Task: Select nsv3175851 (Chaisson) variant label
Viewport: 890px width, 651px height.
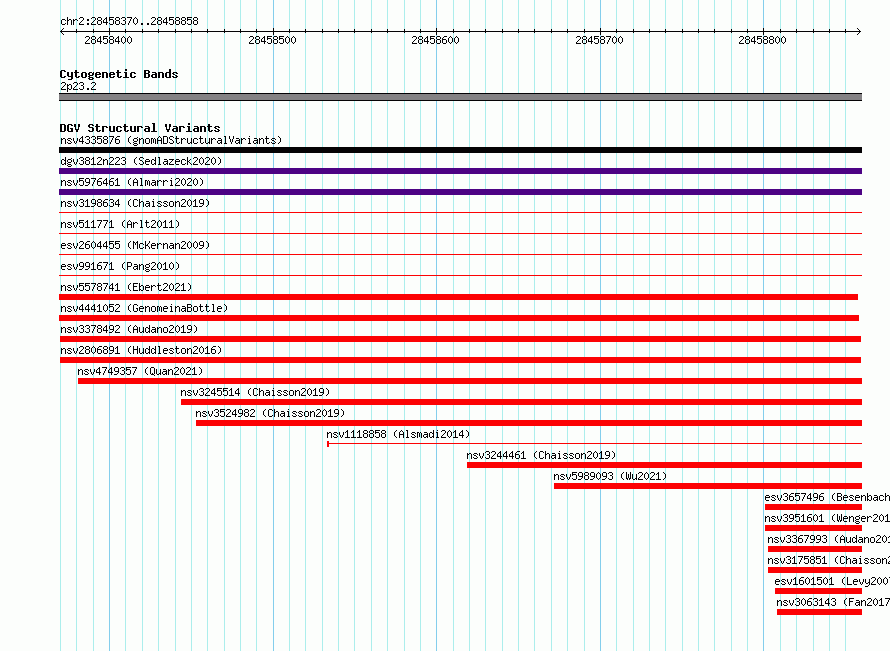Action: pos(828,560)
